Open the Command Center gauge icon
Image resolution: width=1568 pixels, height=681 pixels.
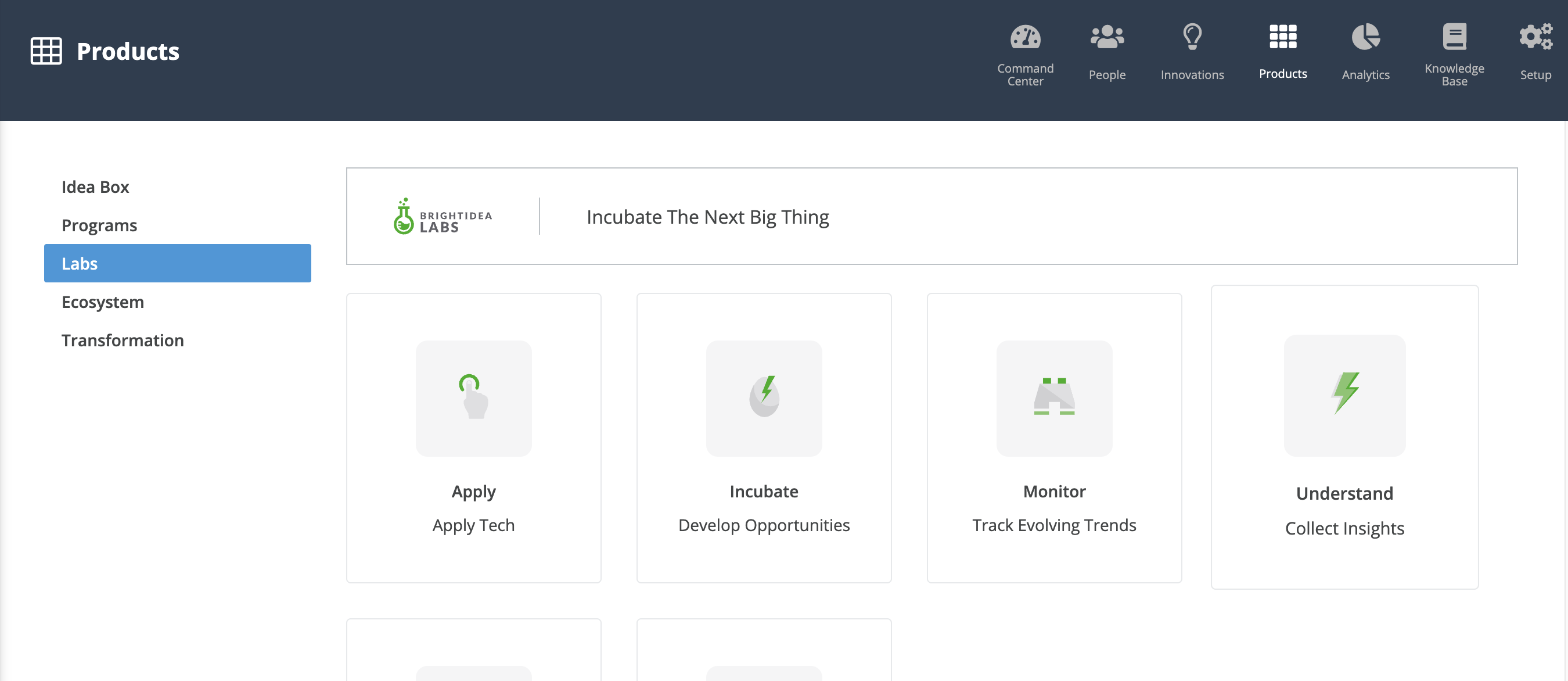(1025, 37)
